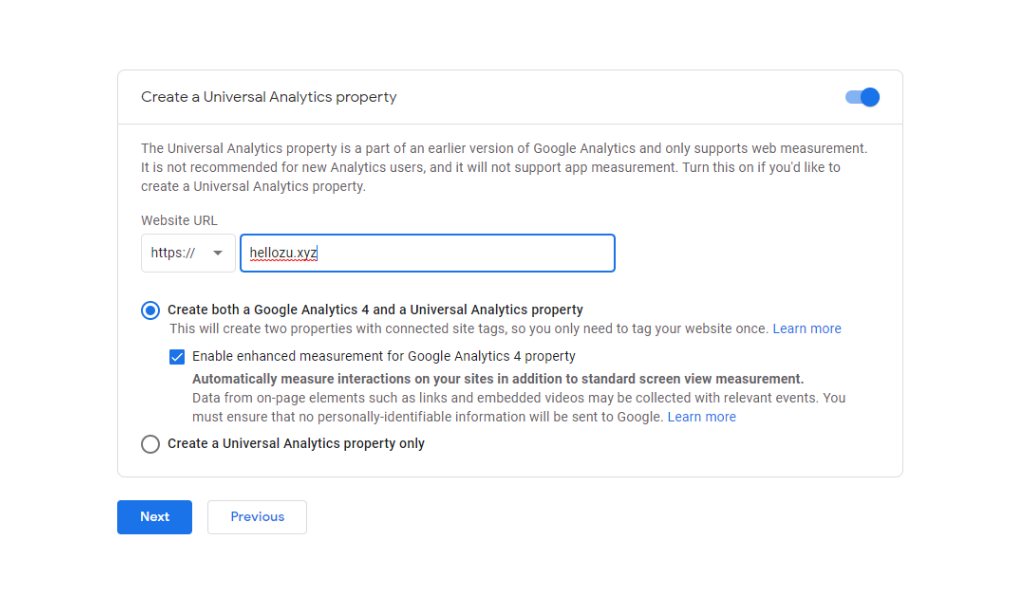Click the "Enable enhanced measurement" label text
1024x600 pixels.
pos(384,356)
